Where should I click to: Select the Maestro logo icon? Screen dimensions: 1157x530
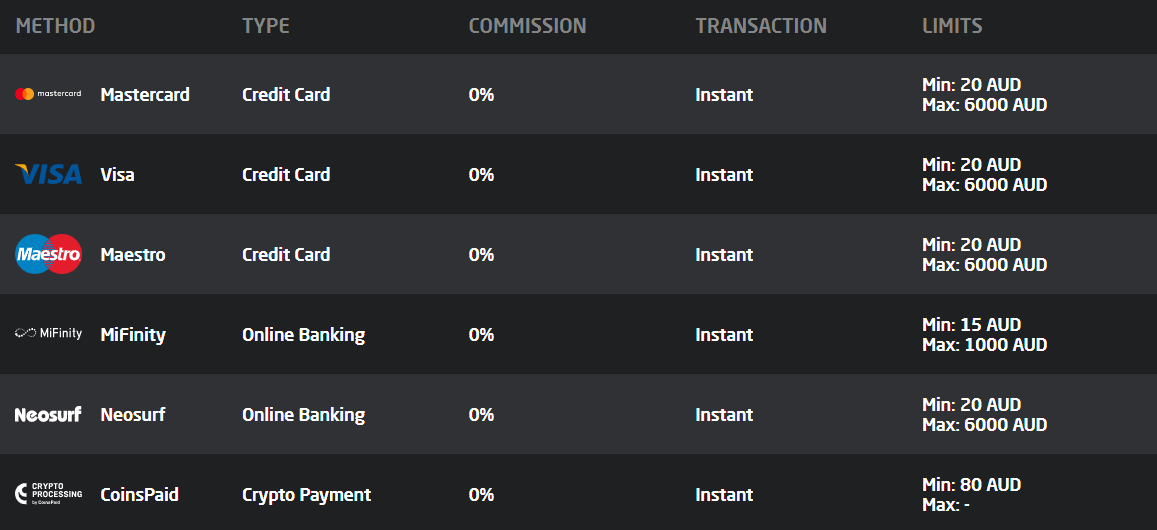pos(48,254)
